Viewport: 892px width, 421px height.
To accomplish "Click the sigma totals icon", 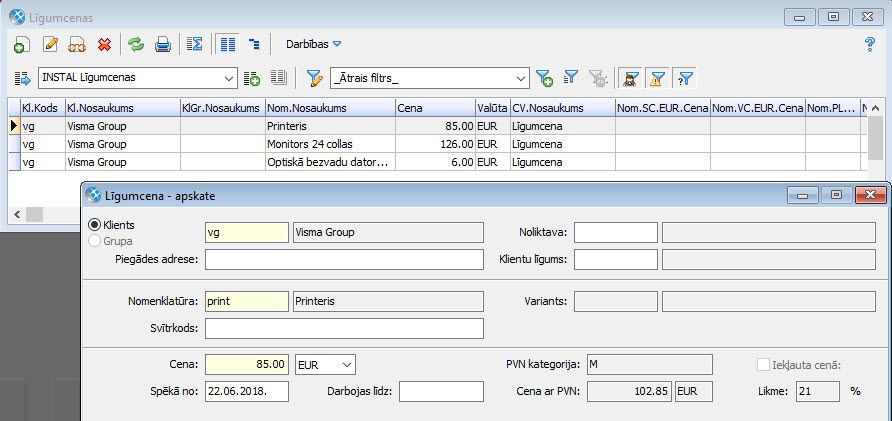I will (195, 44).
